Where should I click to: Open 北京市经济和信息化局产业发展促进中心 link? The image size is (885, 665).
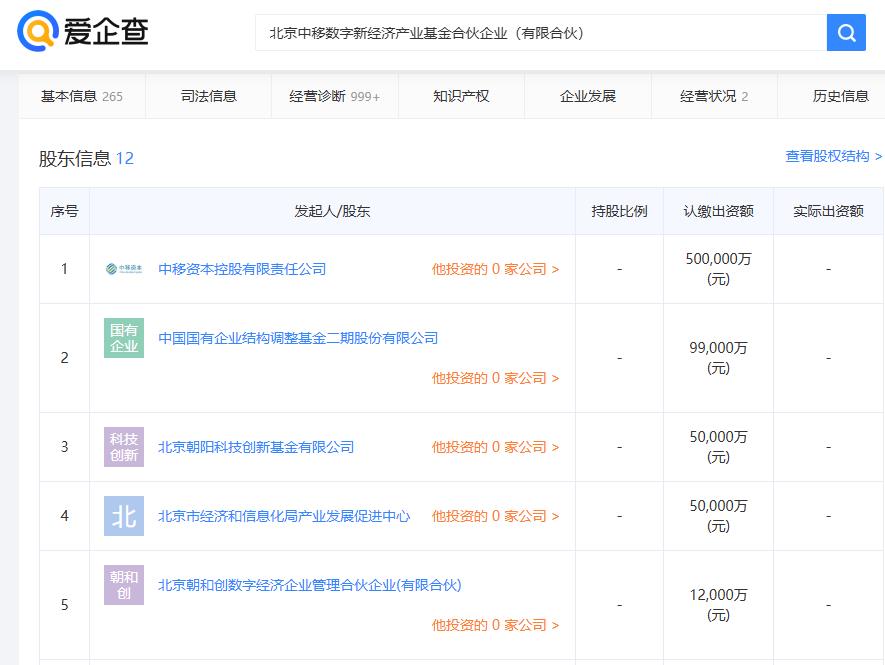(x=284, y=515)
